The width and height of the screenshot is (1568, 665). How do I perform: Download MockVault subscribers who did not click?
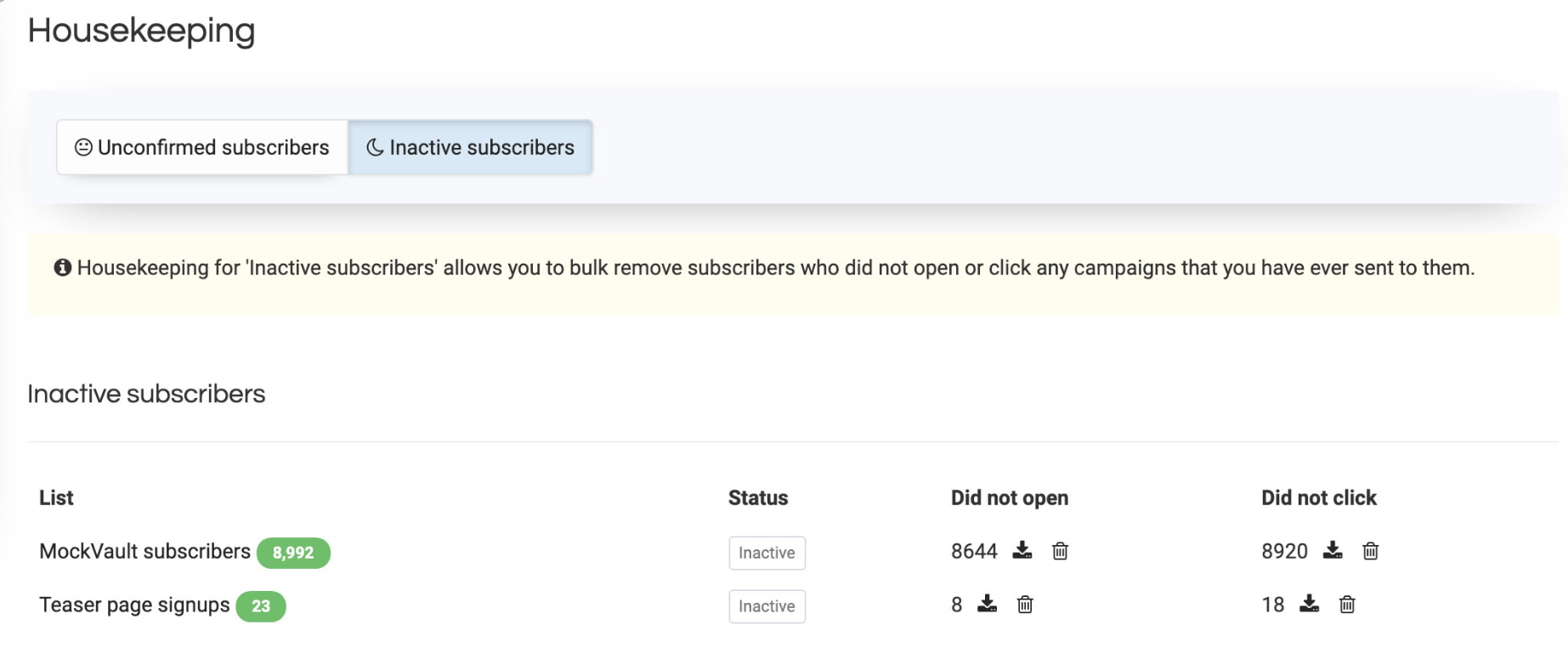pos(1332,551)
